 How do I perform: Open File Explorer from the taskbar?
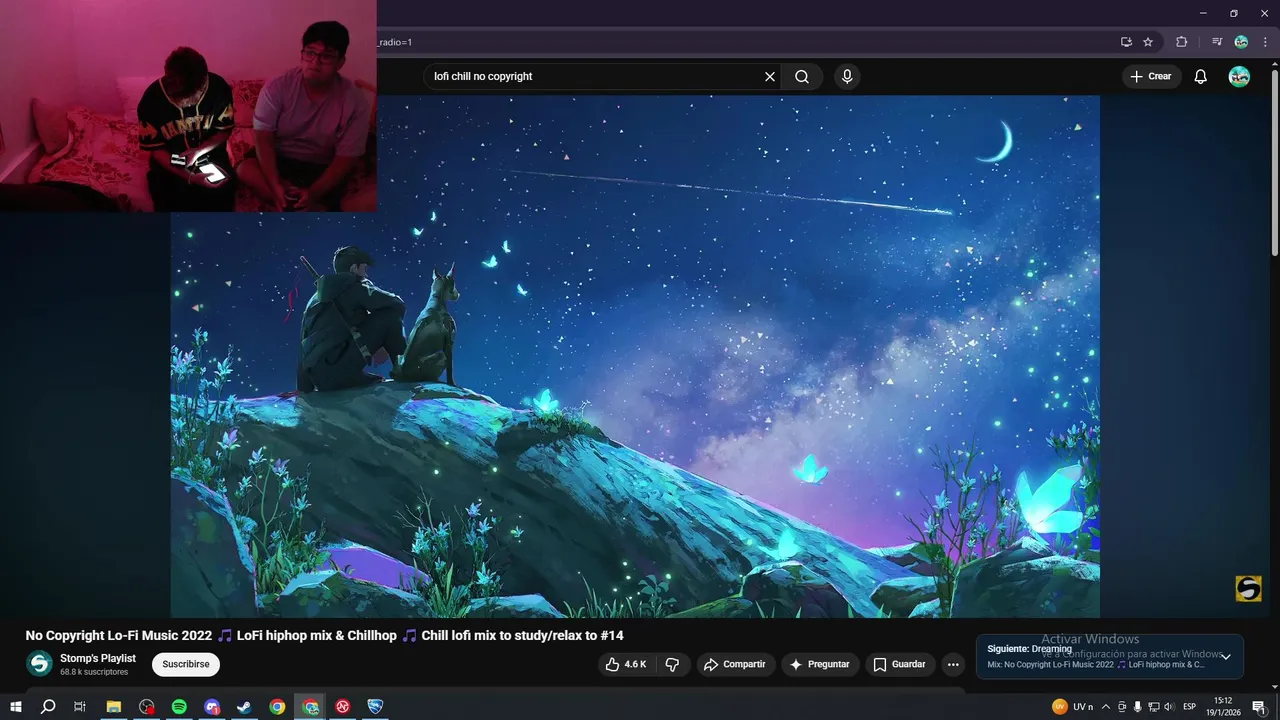coord(113,706)
